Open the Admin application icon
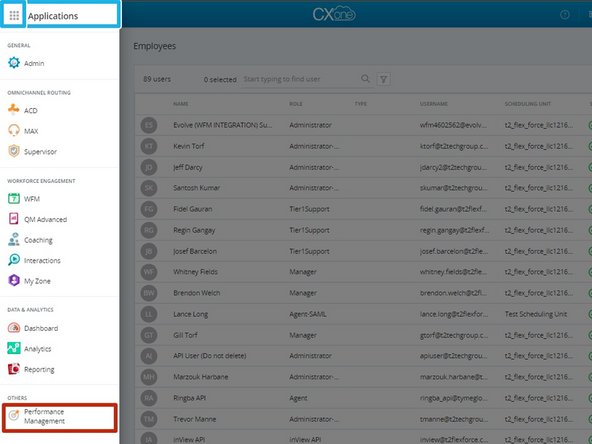The width and height of the screenshot is (592, 444). pos(14,63)
